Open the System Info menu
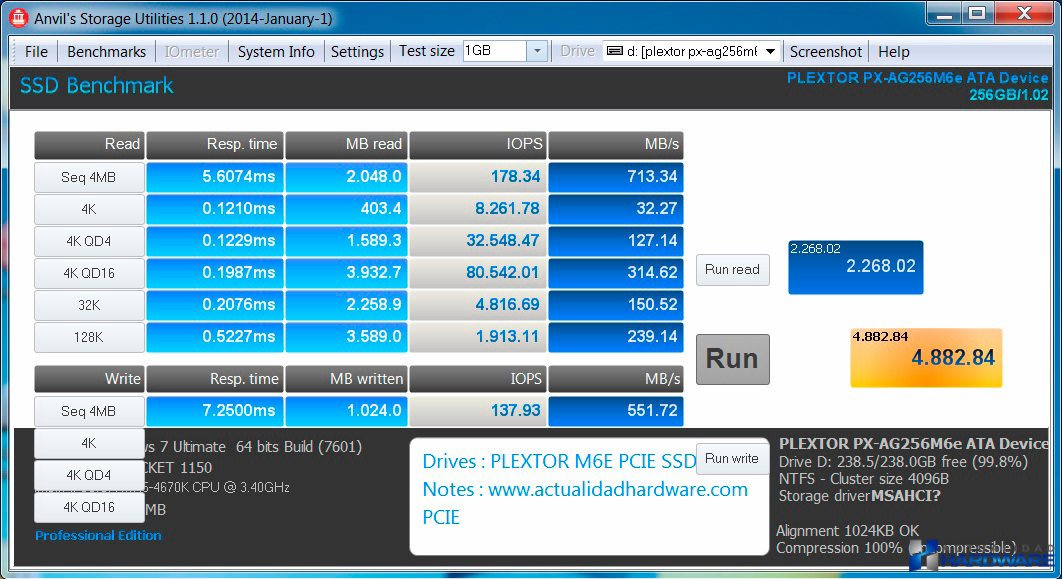Viewport: 1063px width, 579px height. [x=276, y=52]
